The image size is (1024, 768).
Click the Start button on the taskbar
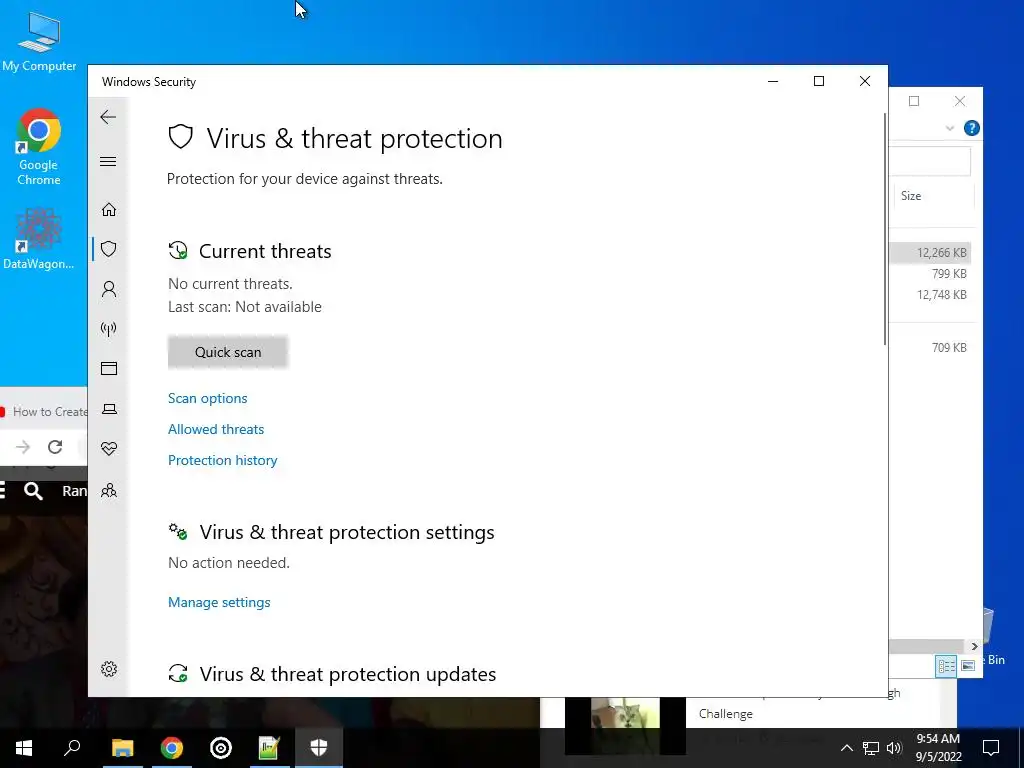24,748
